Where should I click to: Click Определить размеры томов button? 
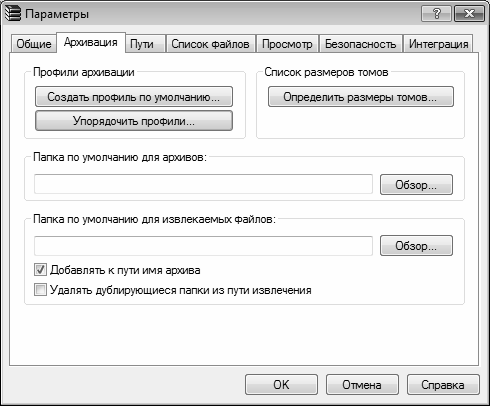pos(361,97)
